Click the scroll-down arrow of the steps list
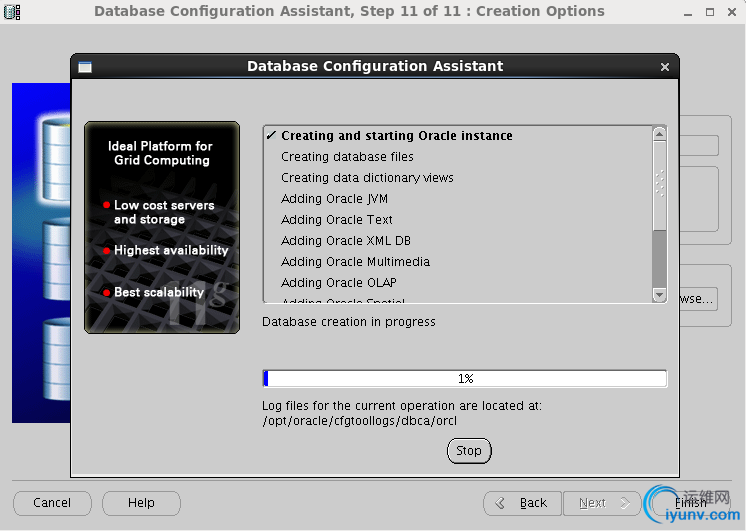The height and width of the screenshot is (531, 746). click(659, 295)
